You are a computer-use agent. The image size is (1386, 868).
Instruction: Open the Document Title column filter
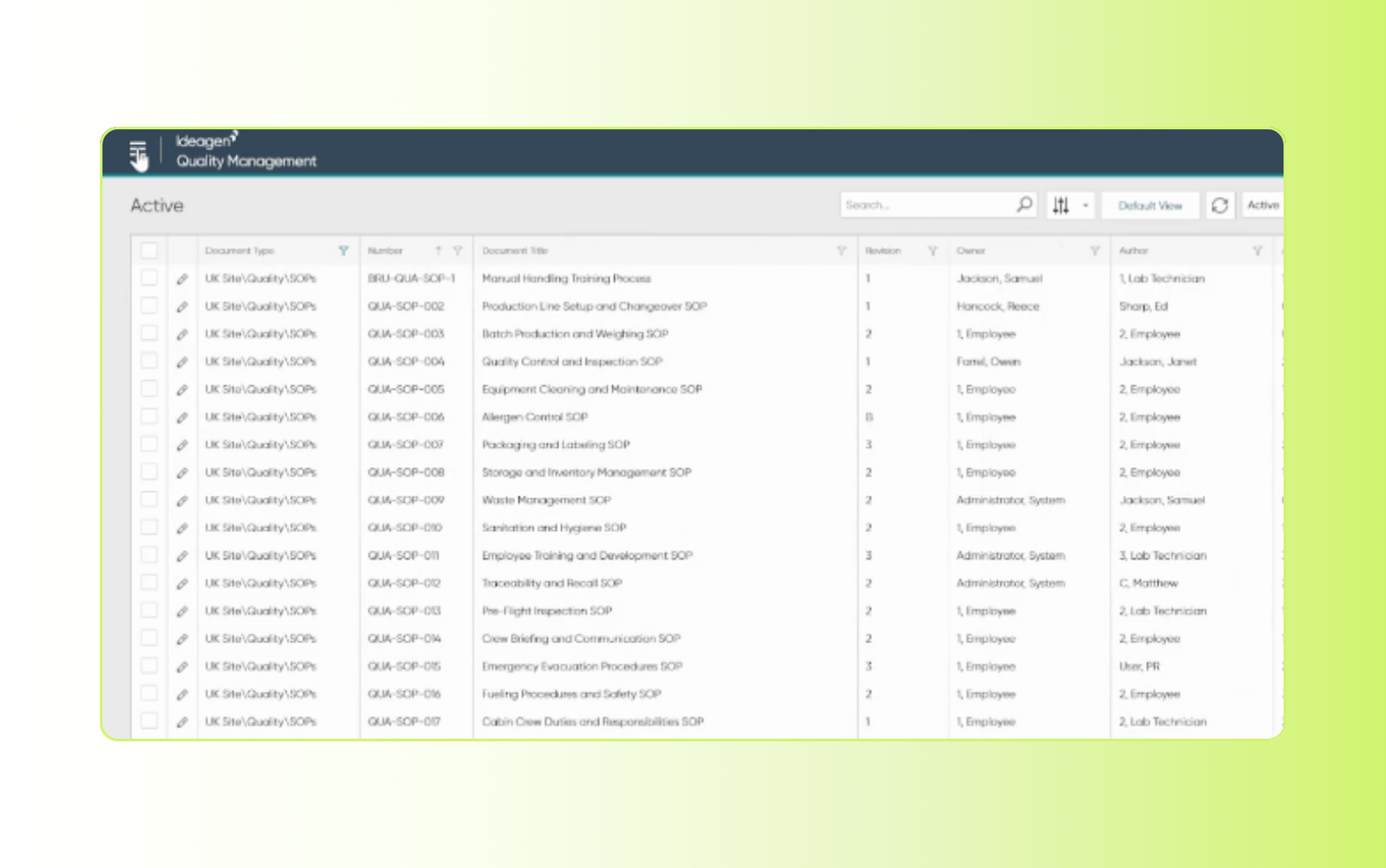[x=841, y=251]
